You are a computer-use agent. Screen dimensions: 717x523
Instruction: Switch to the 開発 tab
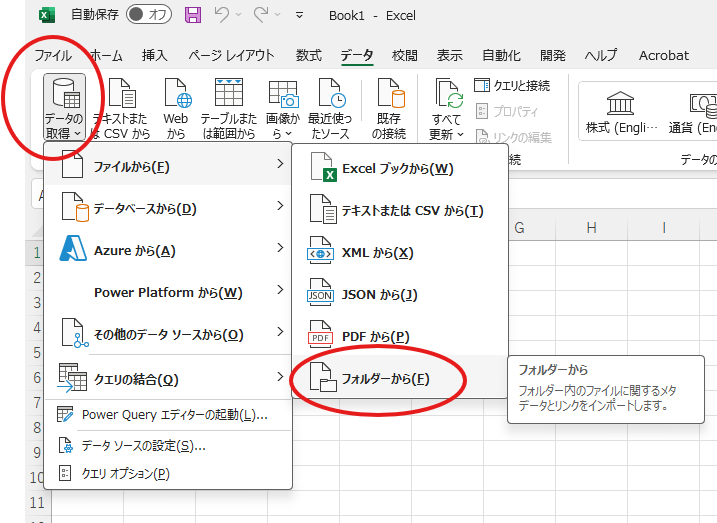553,56
